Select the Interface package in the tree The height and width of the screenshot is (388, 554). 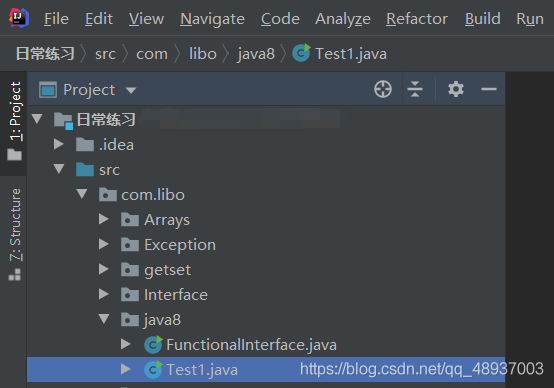point(176,295)
